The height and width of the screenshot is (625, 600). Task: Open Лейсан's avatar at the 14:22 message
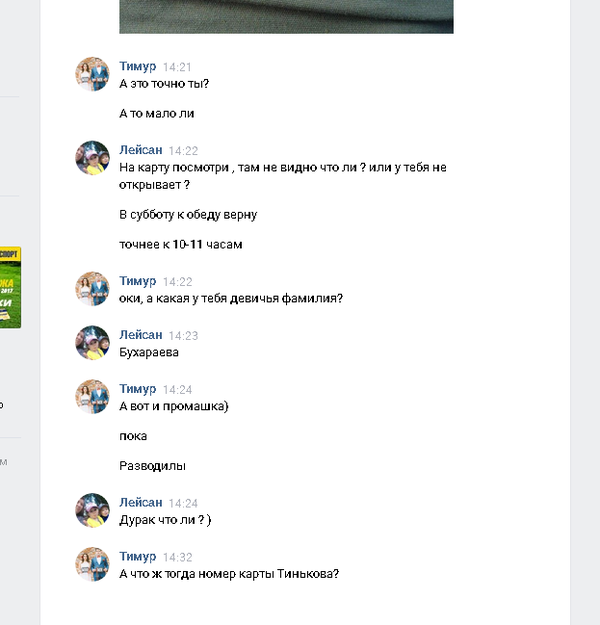point(92,158)
